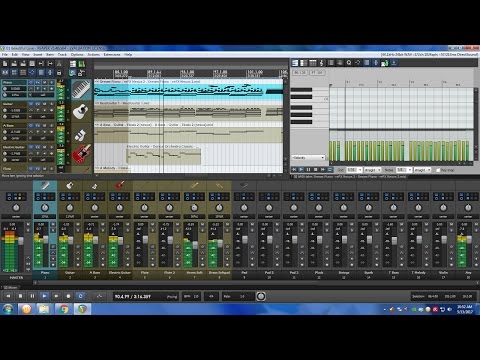480x360 pixels.
Task: Toggle snap toolbar icon
Action: tap(50, 72)
